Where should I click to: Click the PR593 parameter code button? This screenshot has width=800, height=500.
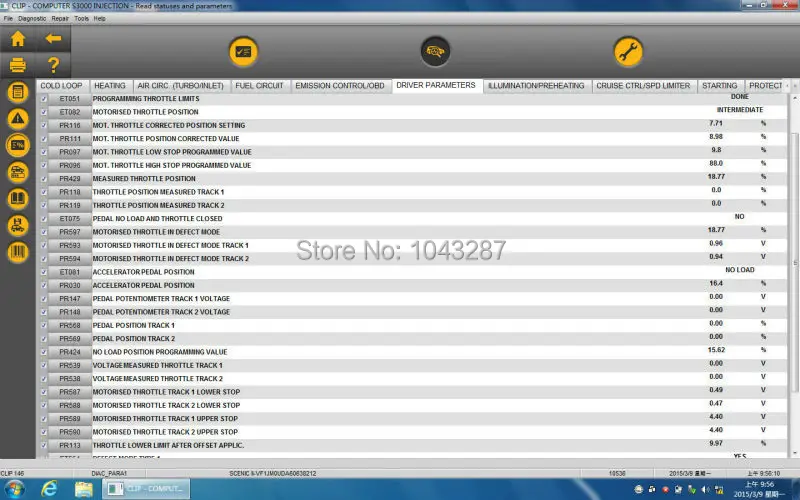click(70, 245)
